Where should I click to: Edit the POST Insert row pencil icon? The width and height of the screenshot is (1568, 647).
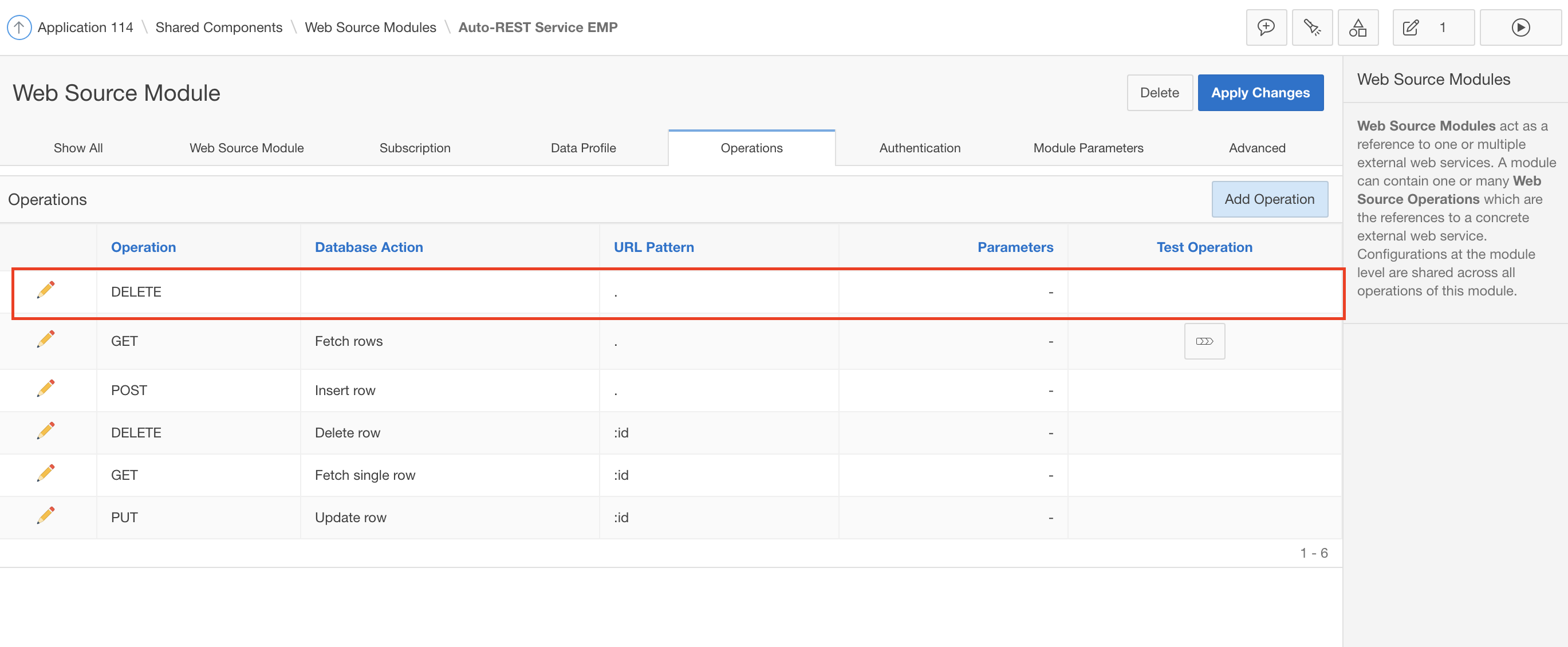click(46, 389)
